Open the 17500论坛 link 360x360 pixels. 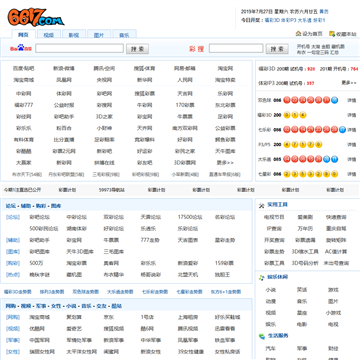click(x=190, y=217)
